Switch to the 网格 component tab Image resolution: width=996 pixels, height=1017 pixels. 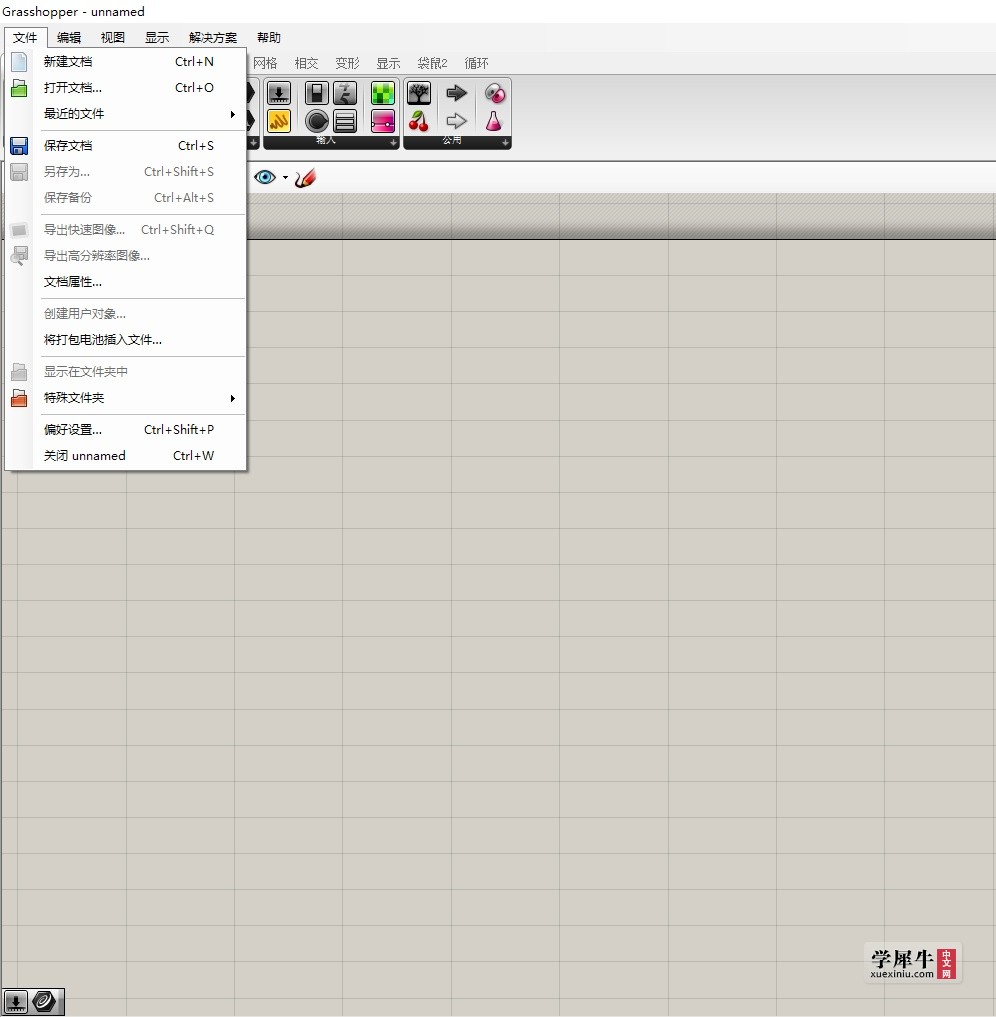pos(265,63)
